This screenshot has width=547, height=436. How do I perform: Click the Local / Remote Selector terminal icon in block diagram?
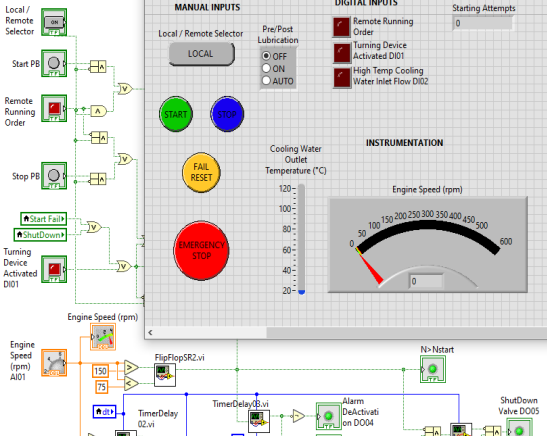pyautogui.click(x=54, y=22)
